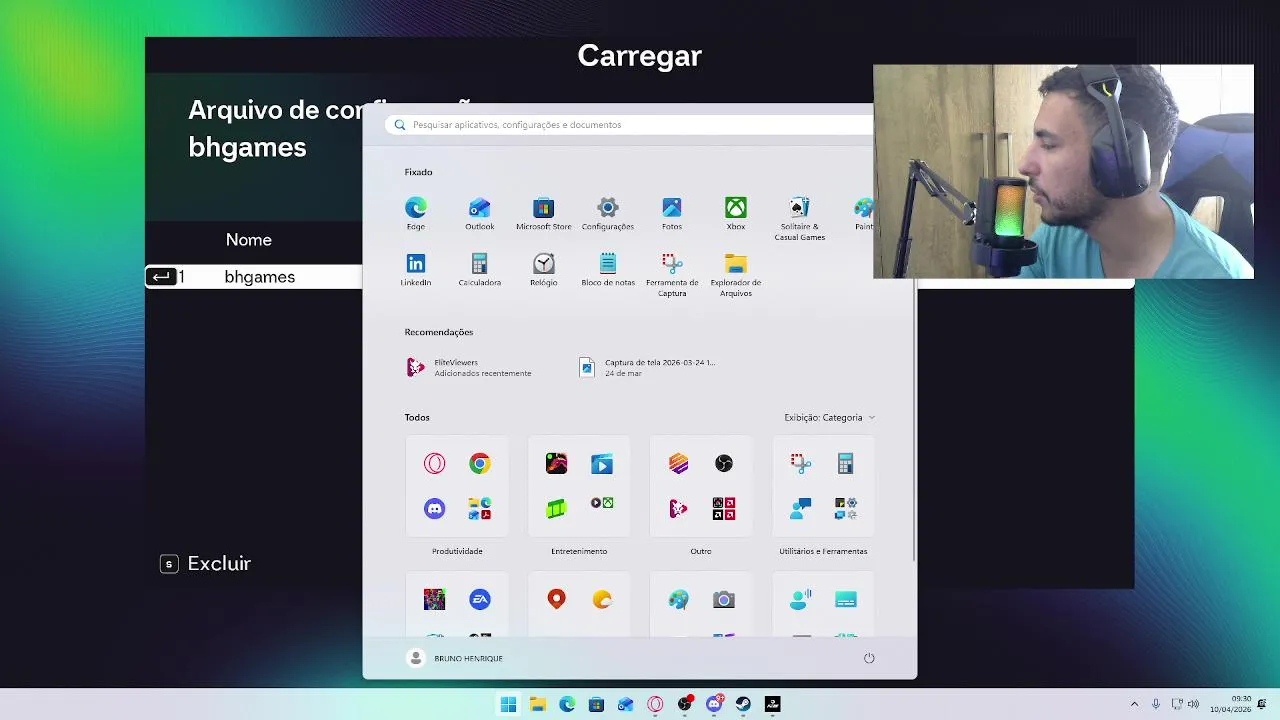This screenshot has height=720, width=1280.
Task: Open the Movies & TV app in Entretenimento
Action: (x=602, y=463)
